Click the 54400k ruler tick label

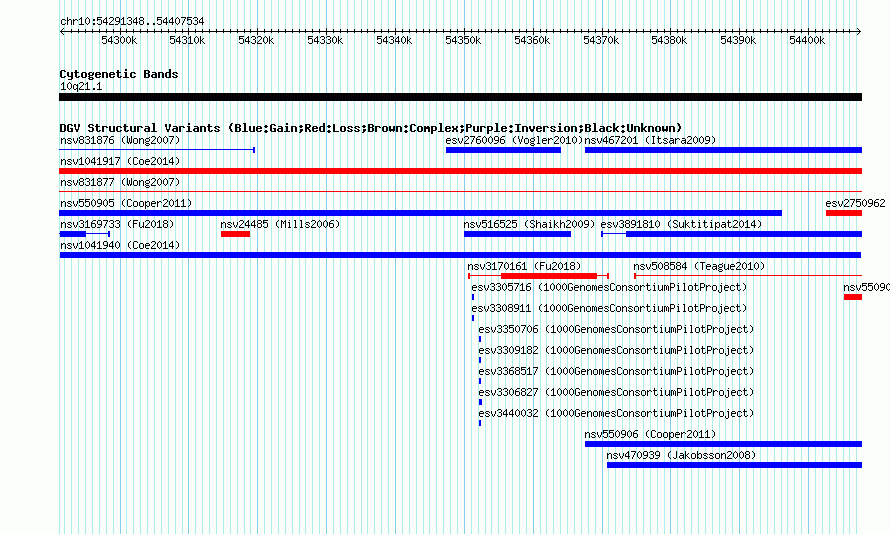point(807,40)
